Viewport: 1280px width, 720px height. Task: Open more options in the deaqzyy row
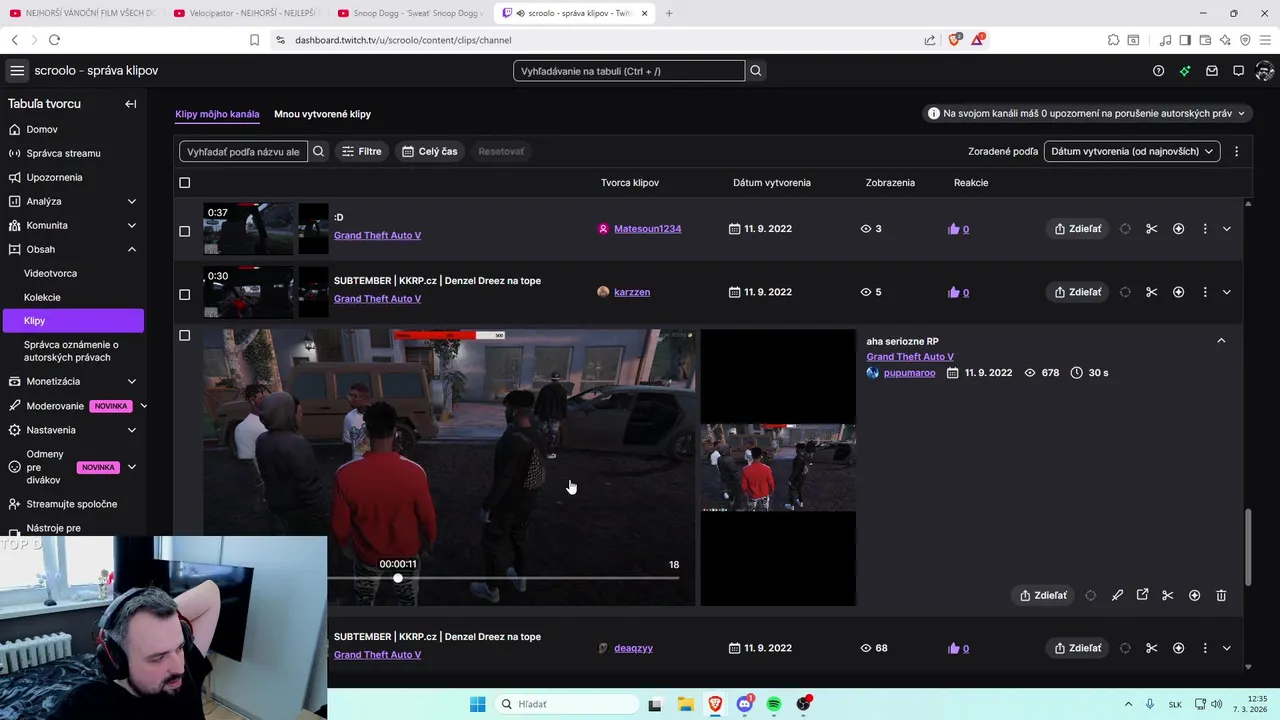coord(1204,648)
